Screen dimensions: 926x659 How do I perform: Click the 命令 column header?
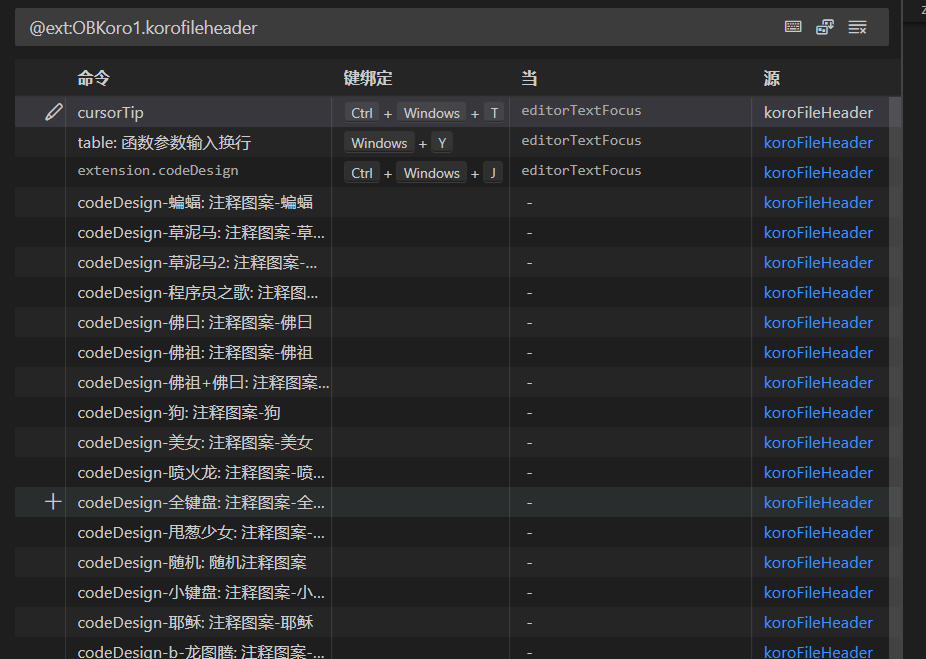tap(93, 78)
